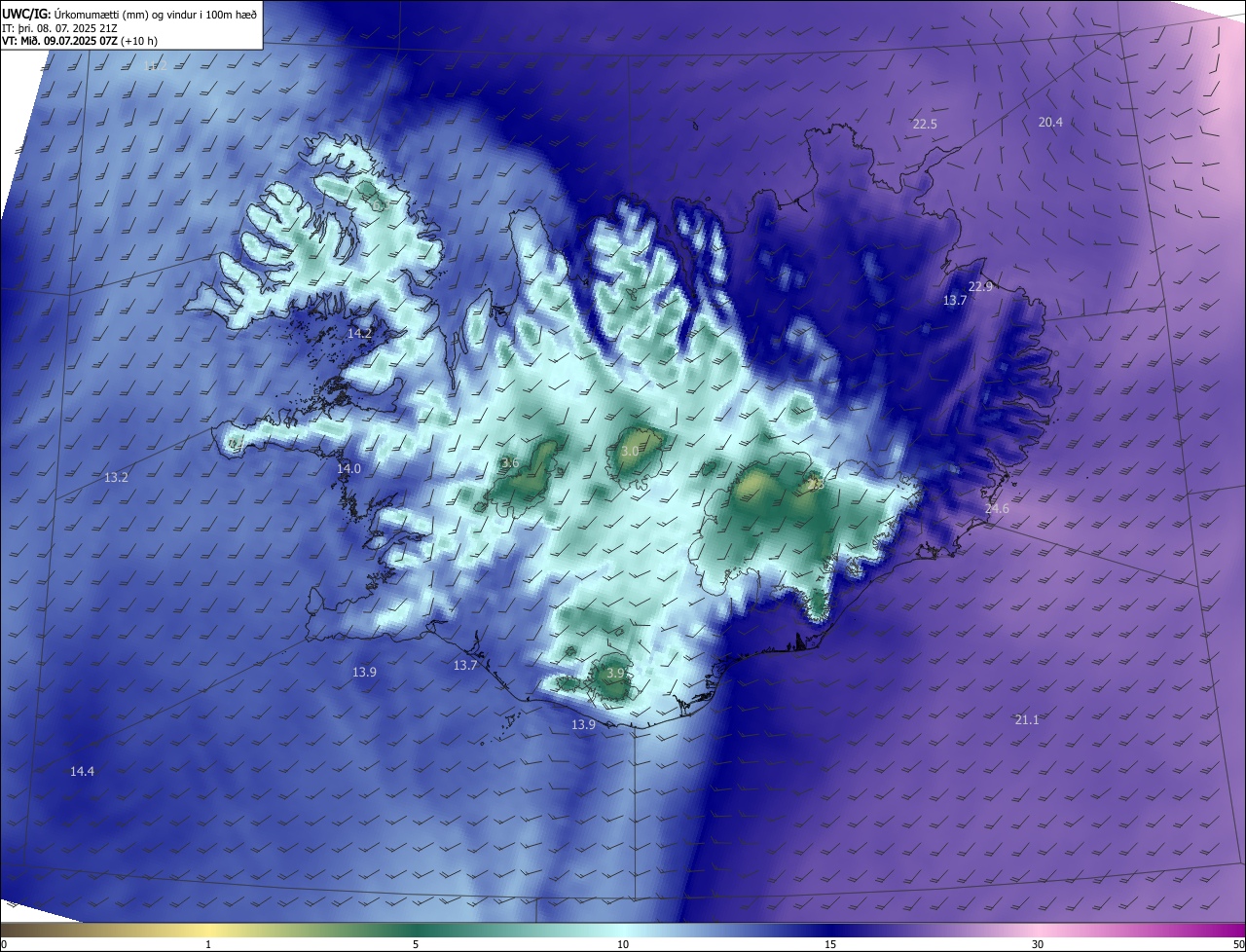Click the 3.0 value on the ice cap
Viewport: 1246px width, 952px height.
(x=630, y=452)
